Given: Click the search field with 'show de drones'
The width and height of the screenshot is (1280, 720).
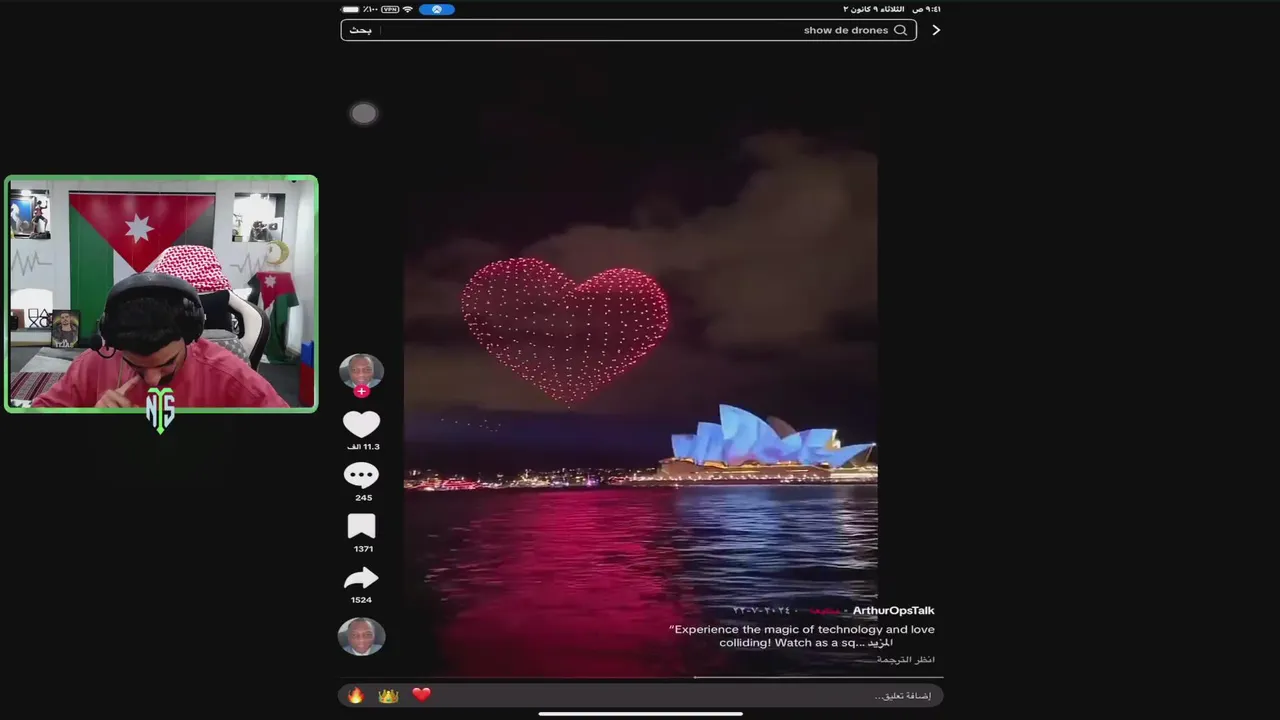Looking at the screenshot, I should point(628,30).
